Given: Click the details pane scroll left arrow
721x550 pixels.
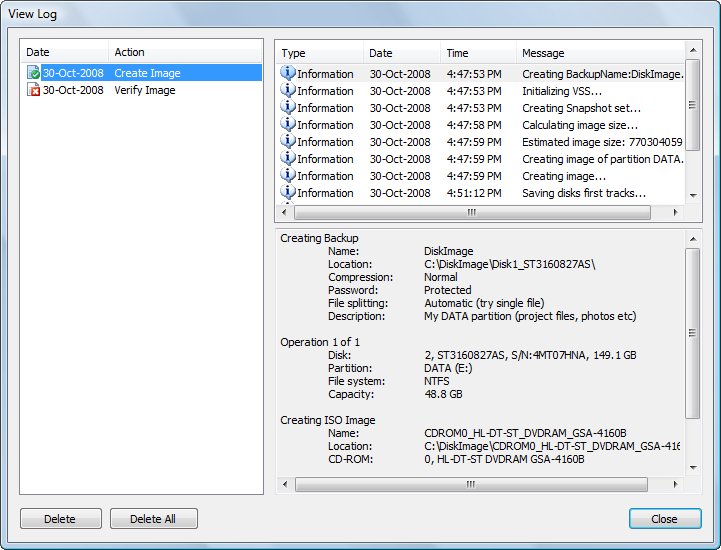Looking at the screenshot, I should tap(285, 484).
